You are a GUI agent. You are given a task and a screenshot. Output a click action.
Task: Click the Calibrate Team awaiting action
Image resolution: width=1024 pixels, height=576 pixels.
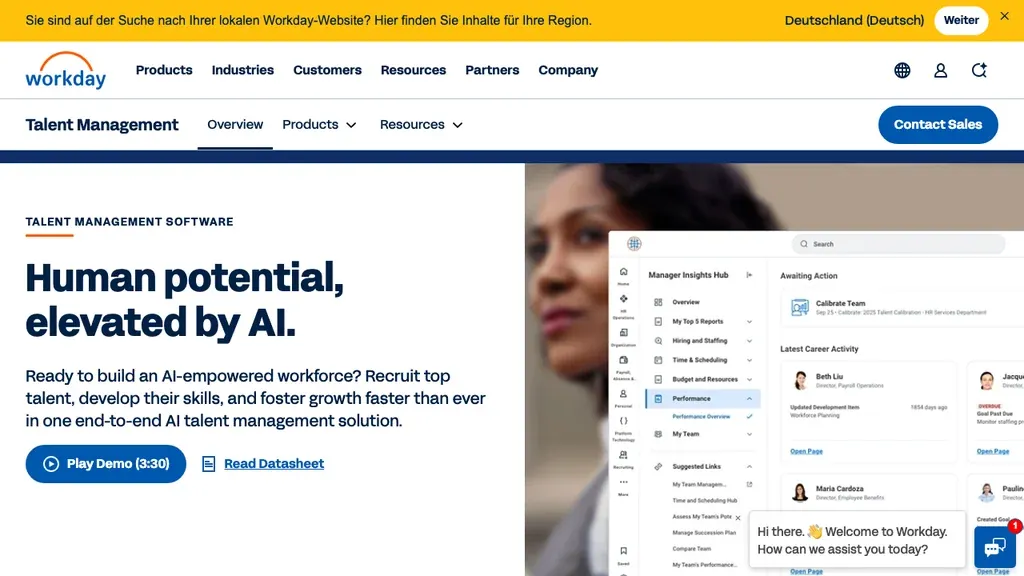click(901, 307)
